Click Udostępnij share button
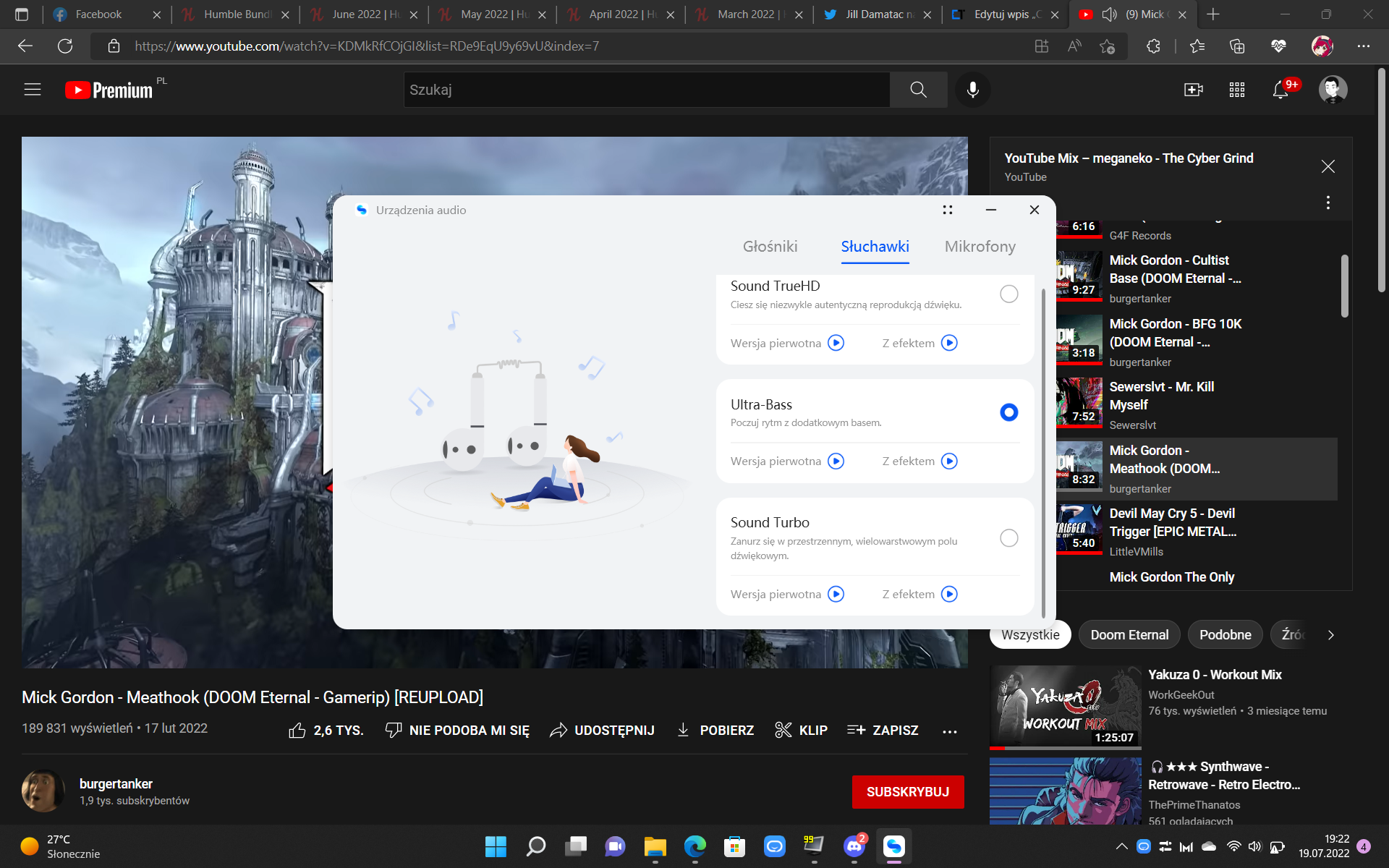 click(602, 731)
